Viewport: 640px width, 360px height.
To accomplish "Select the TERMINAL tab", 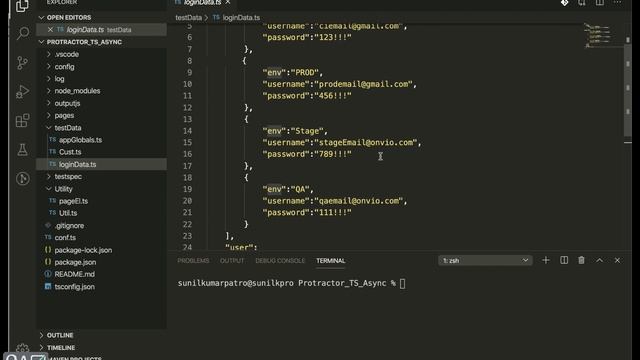I will pos(331,260).
